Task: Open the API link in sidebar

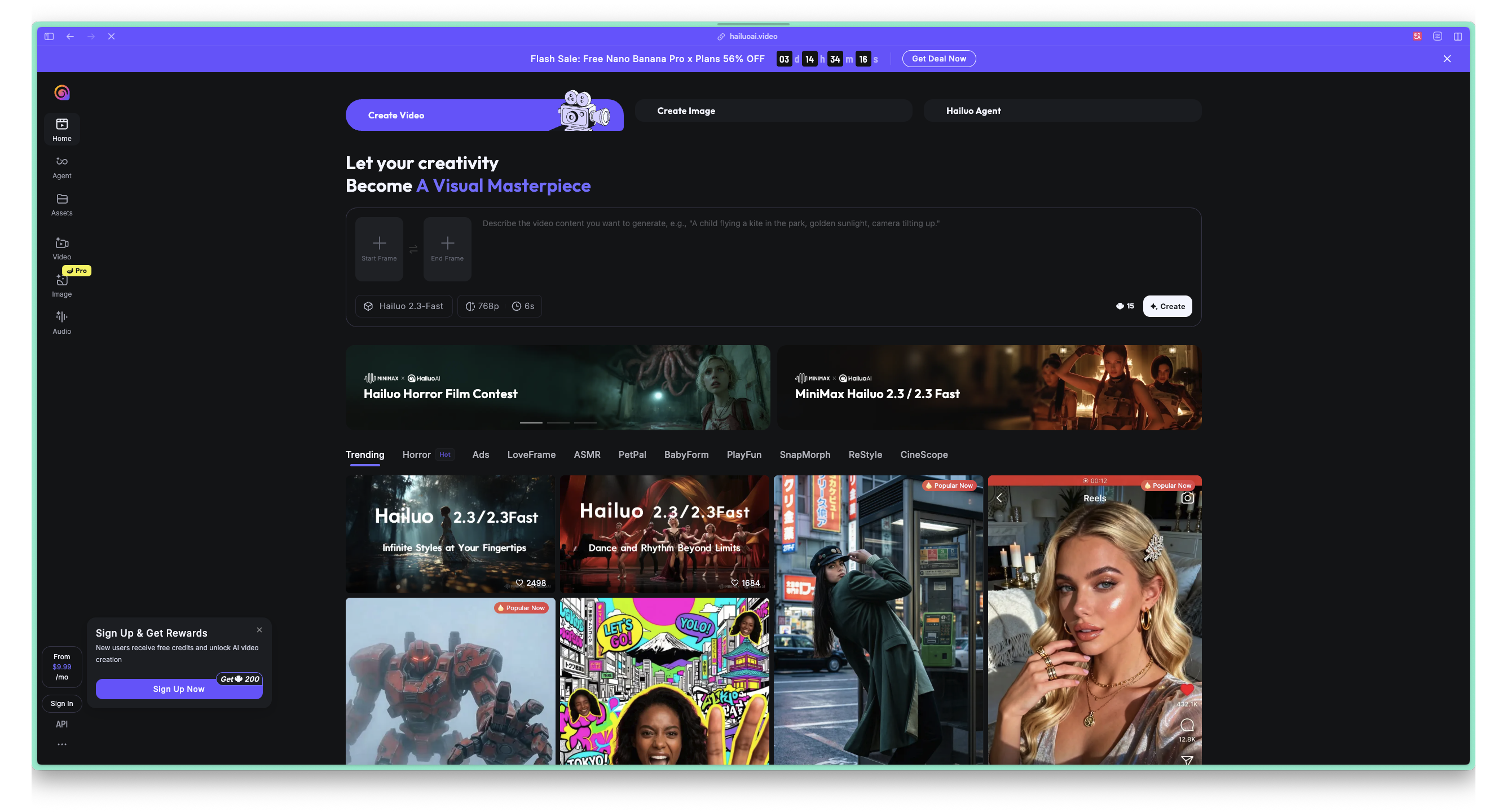Action: [x=61, y=724]
